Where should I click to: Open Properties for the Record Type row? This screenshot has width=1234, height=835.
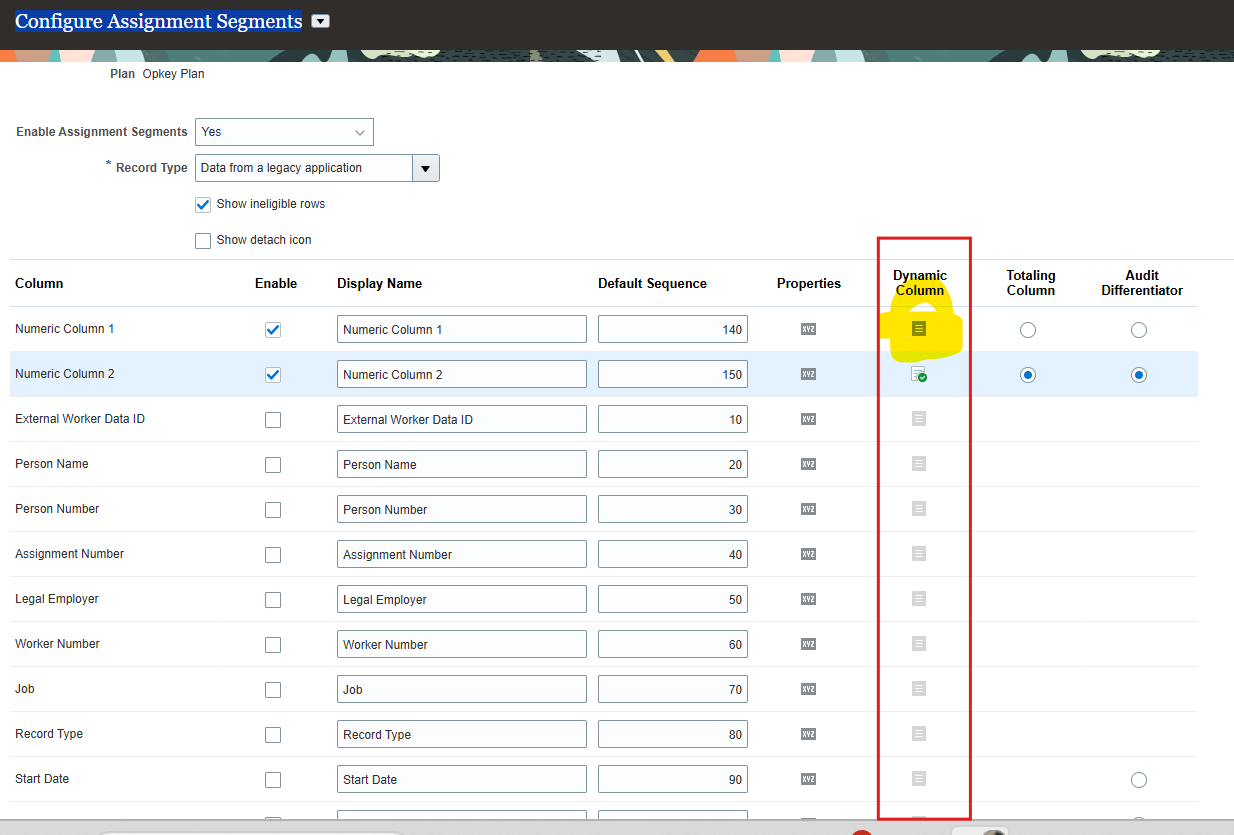(x=808, y=733)
